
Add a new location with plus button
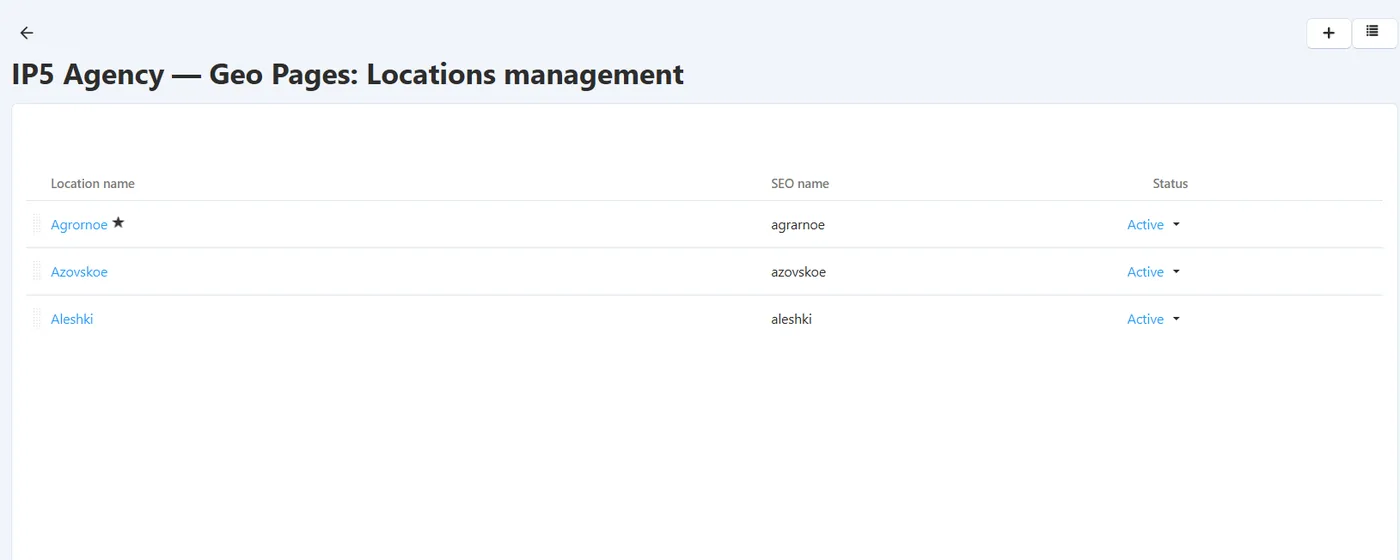(1329, 33)
